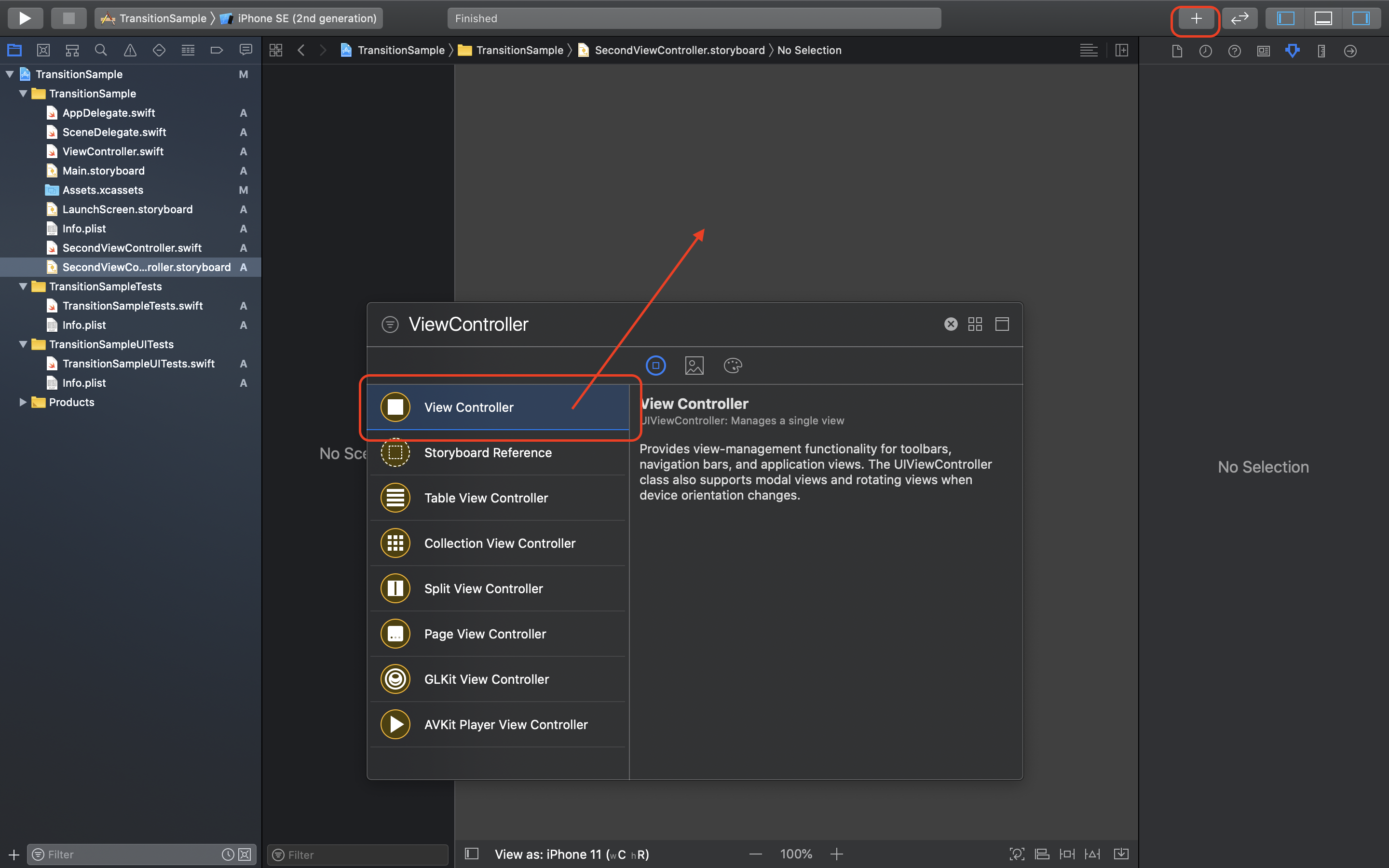Show the History inspector

pos(1205,51)
